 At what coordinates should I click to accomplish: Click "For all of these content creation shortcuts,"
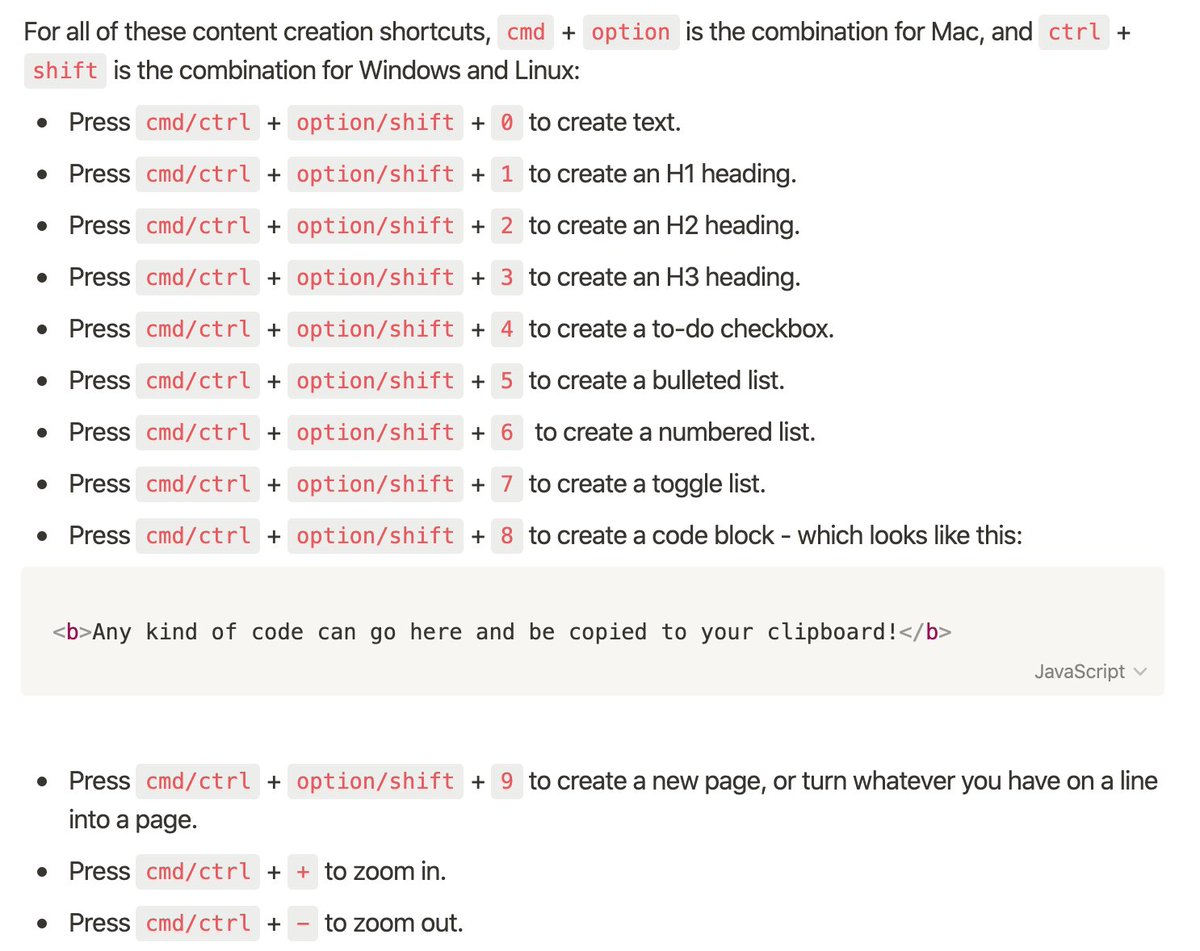pos(257,32)
